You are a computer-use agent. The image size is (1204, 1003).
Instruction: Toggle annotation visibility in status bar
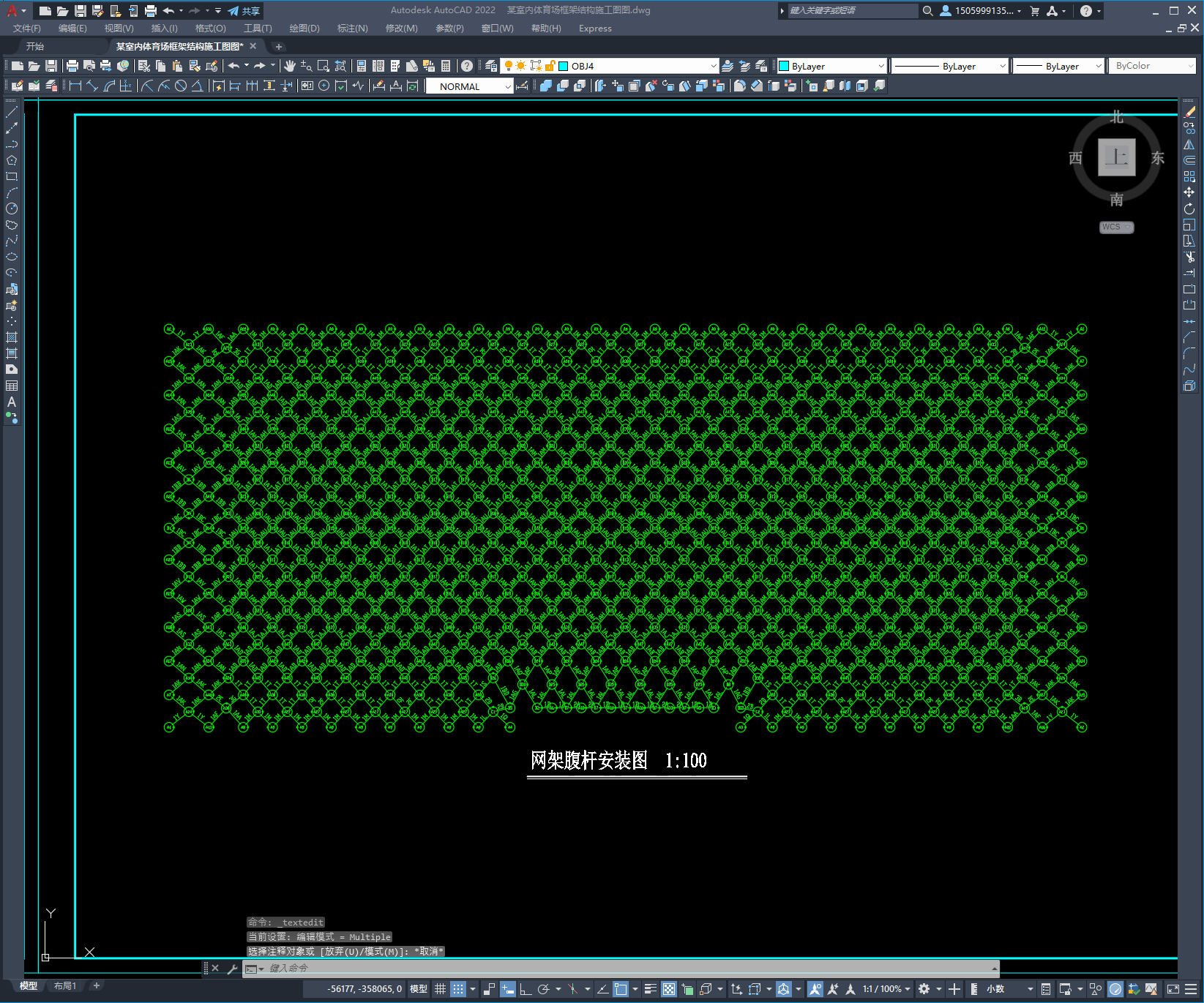pyautogui.click(x=815, y=989)
